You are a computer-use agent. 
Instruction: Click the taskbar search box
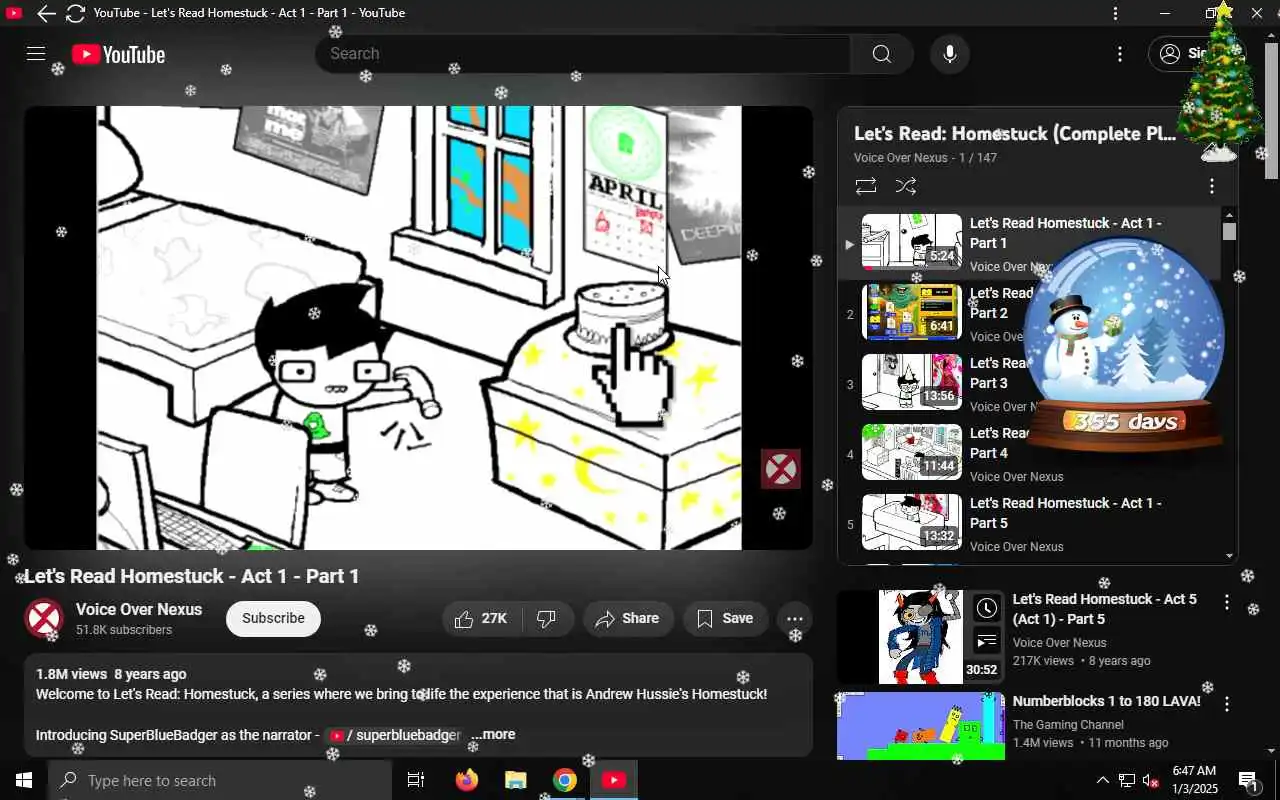(x=220, y=780)
